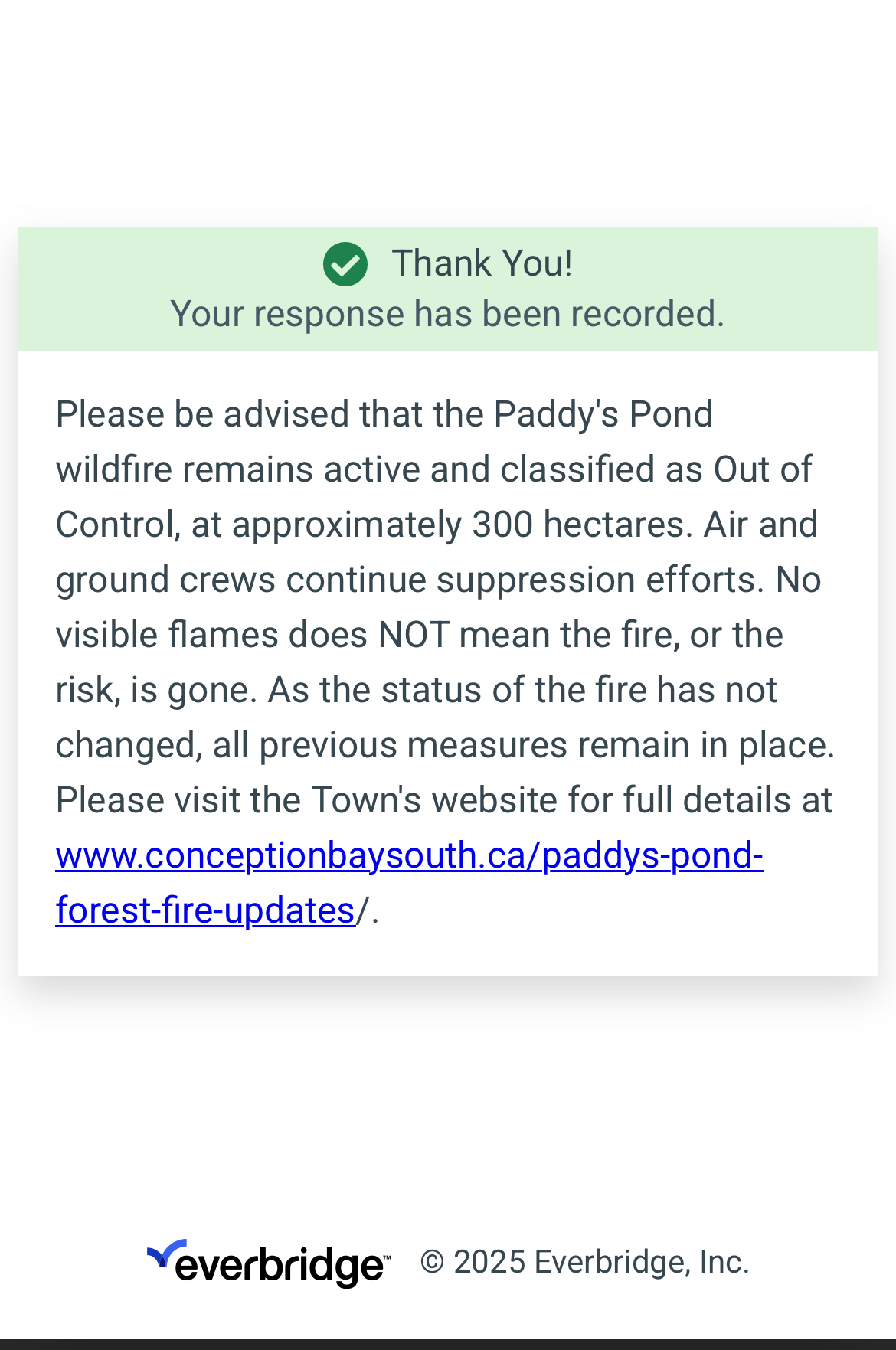Click the green checkmark success icon

[345, 264]
